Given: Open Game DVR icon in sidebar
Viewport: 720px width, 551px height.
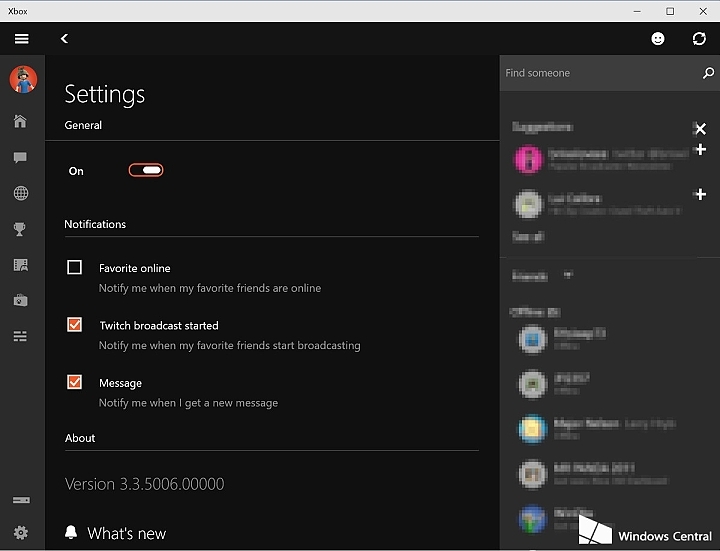Looking at the screenshot, I should click(21, 265).
